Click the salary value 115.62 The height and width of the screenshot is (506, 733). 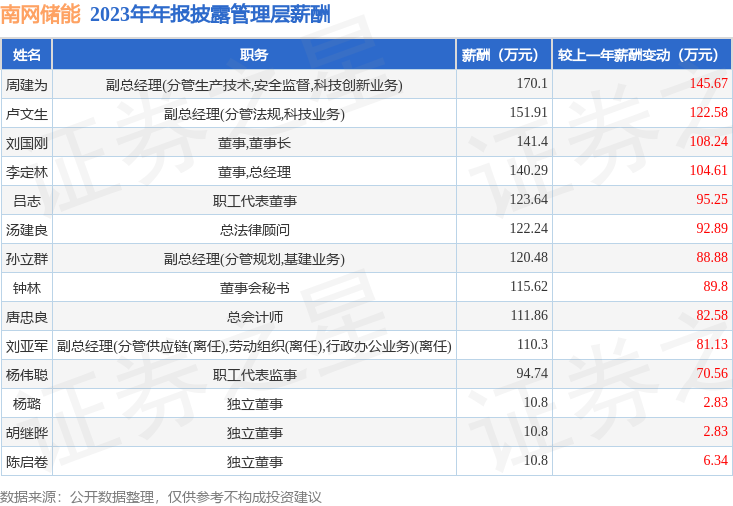point(529,286)
